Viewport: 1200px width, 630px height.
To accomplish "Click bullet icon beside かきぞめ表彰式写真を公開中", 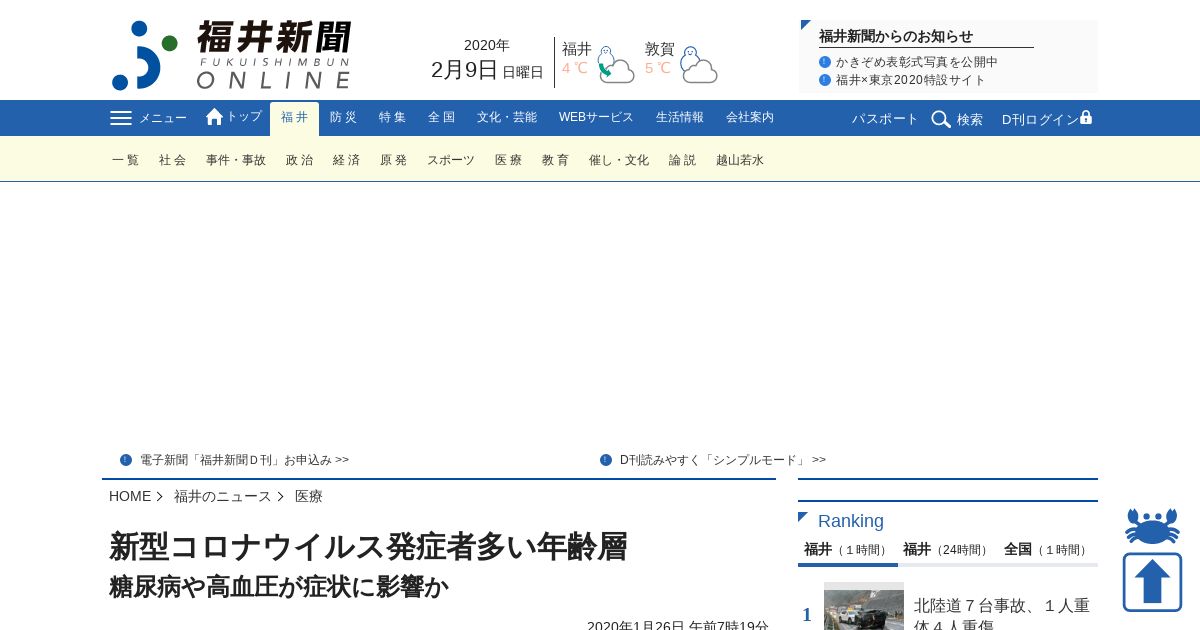I will [x=825, y=62].
